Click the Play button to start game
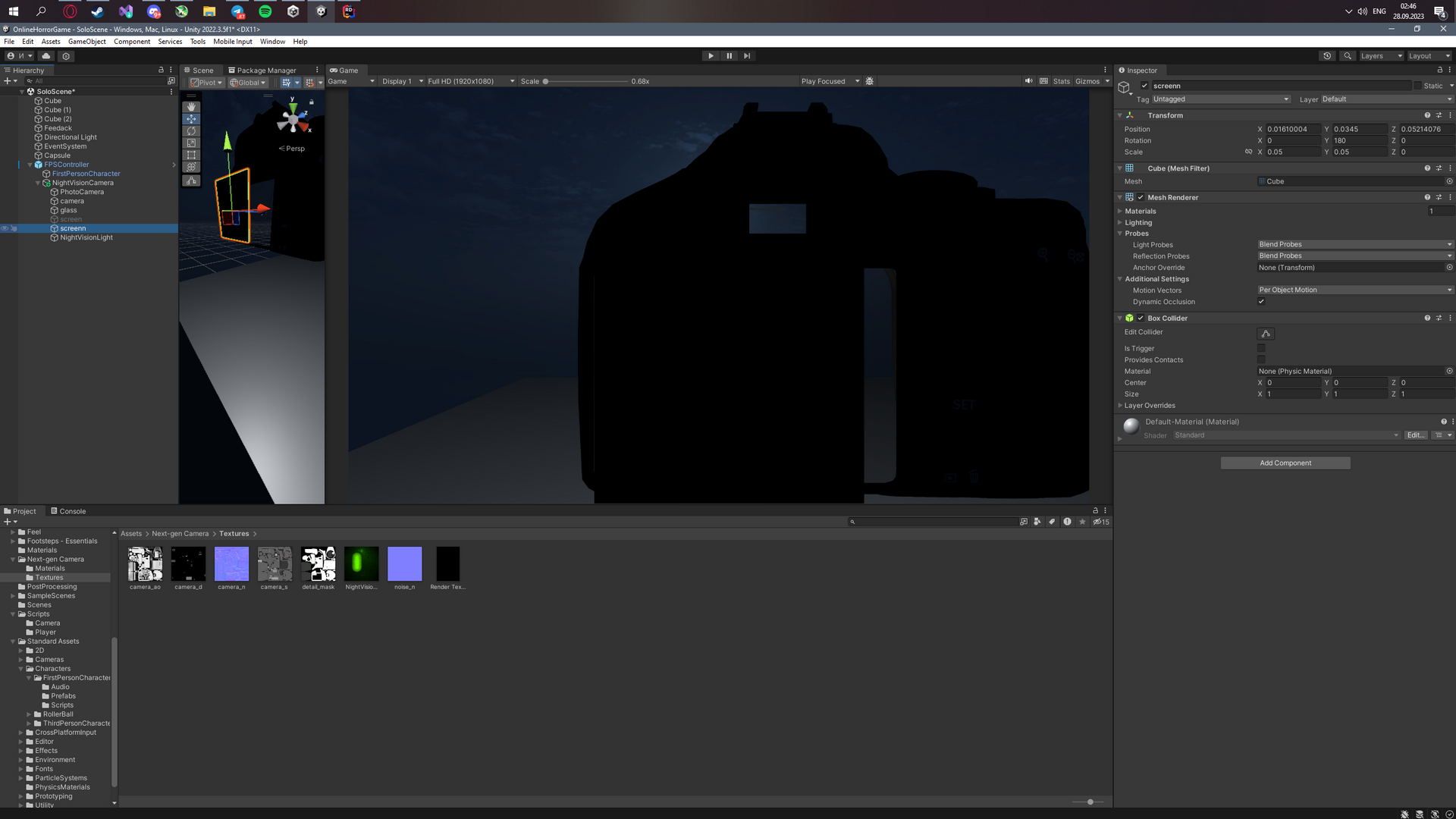The image size is (1456, 819). (x=711, y=55)
